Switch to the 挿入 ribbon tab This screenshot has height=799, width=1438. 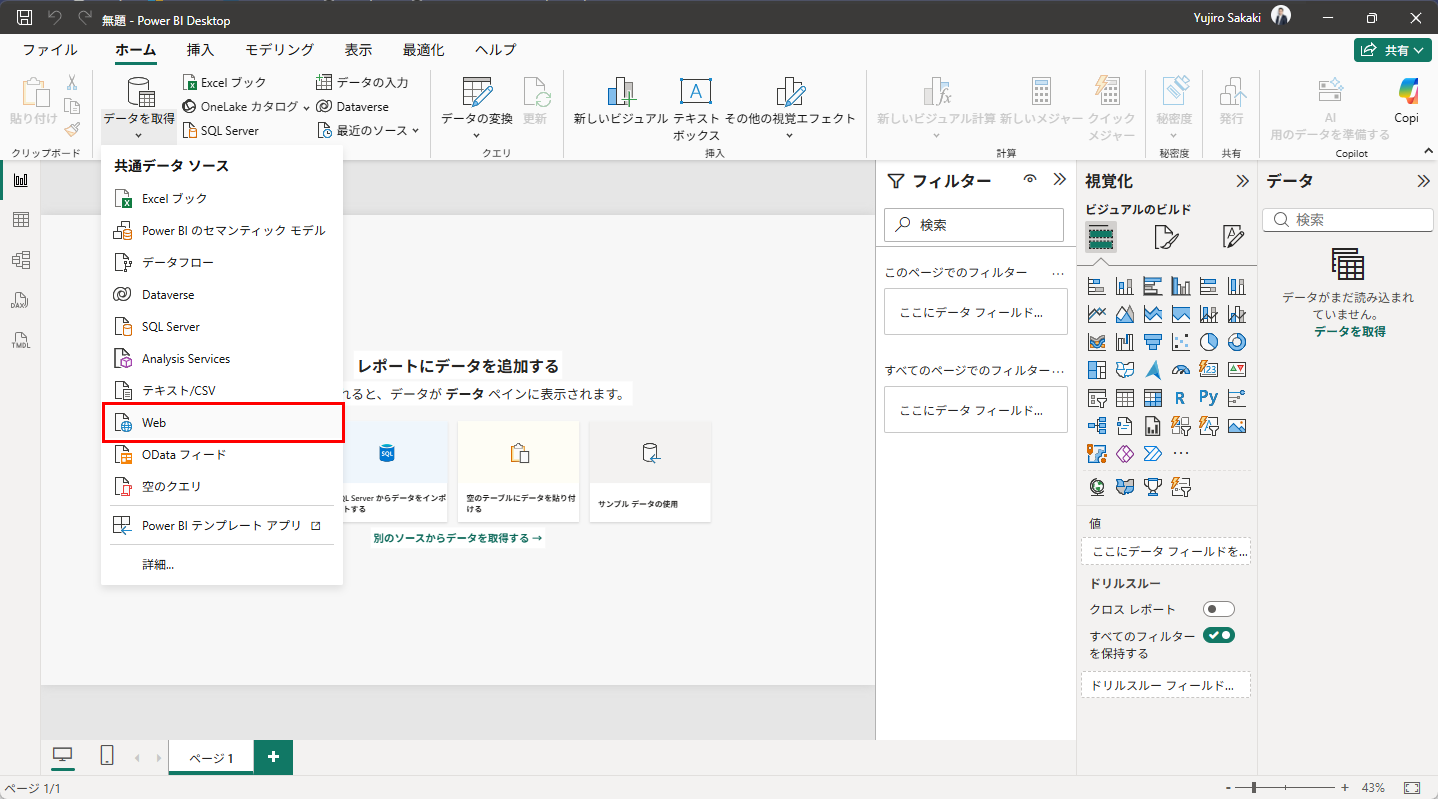click(x=200, y=50)
